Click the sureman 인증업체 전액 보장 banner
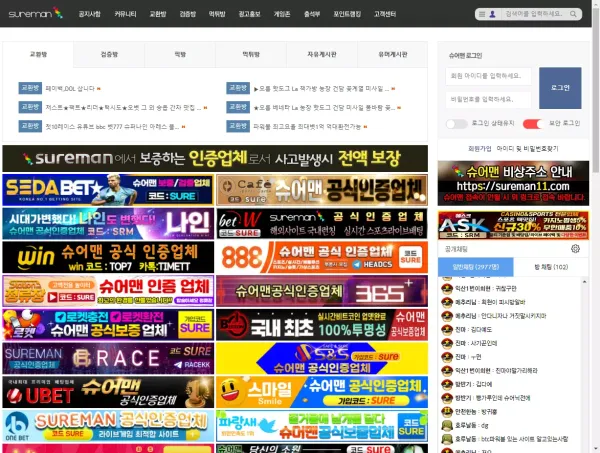 (x=215, y=158)
